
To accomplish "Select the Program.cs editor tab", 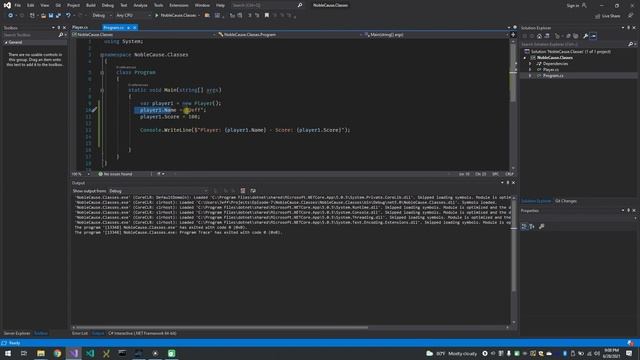I will pyautogui.click(x=113, y=28).
